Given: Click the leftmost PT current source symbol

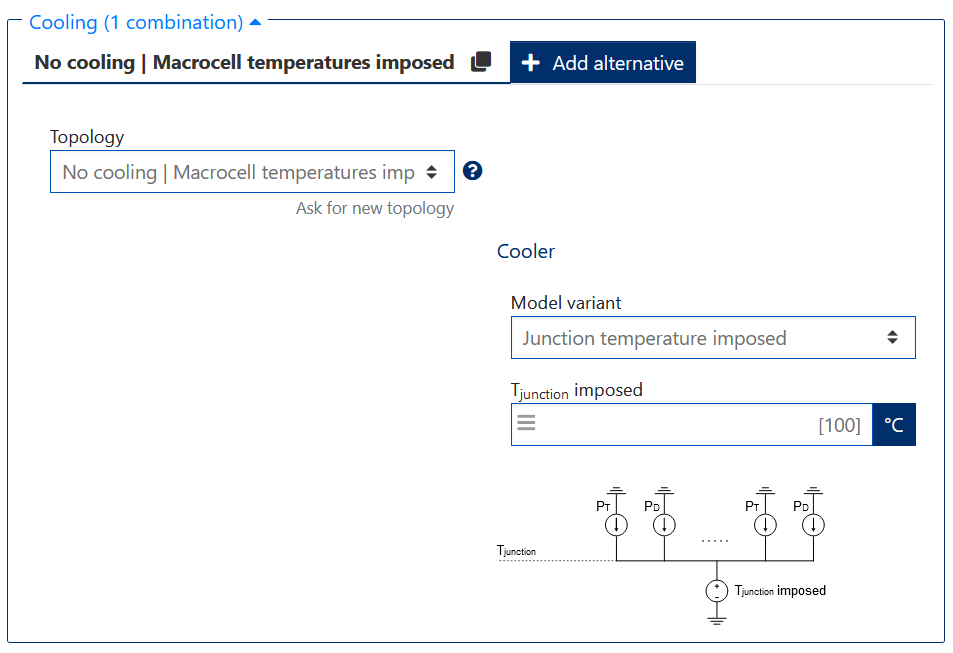Looking at the screenshot, I should click(616, 524).
